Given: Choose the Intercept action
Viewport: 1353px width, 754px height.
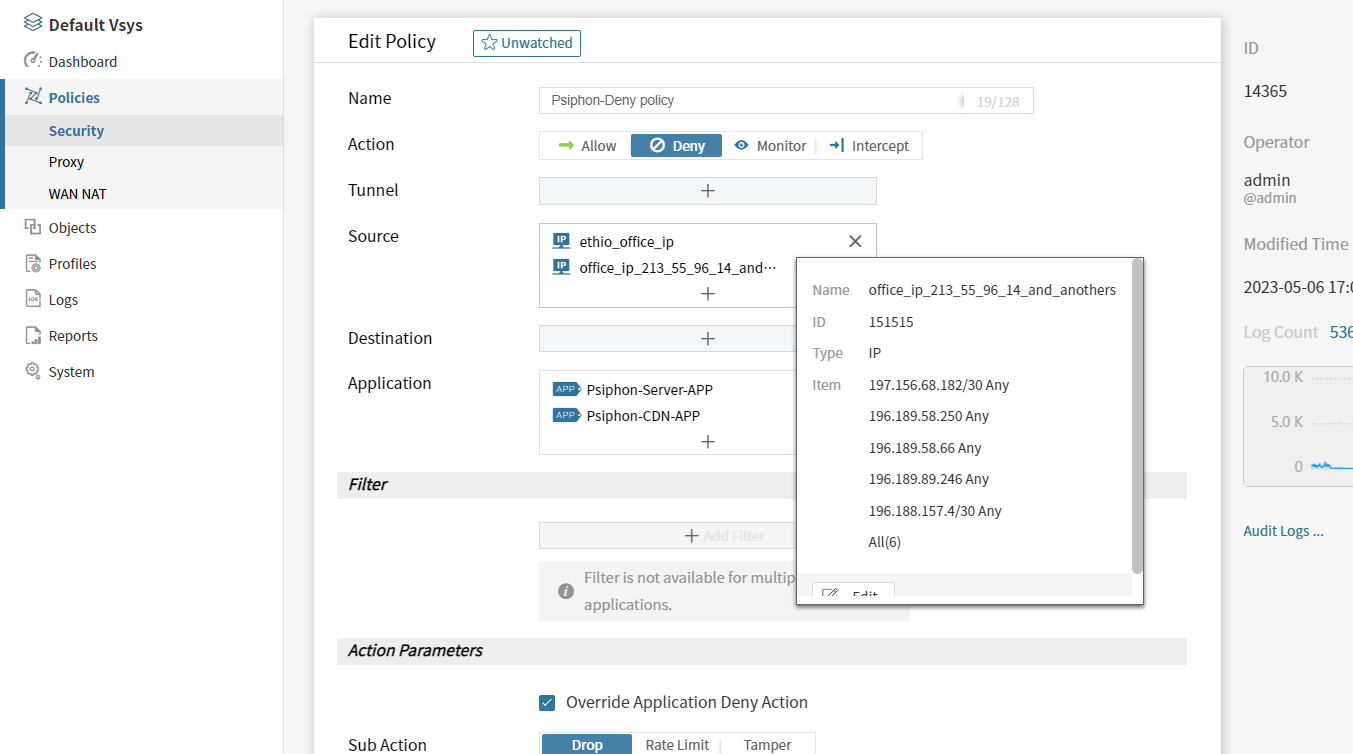Looking at the screenshot, I should point(869,146).
